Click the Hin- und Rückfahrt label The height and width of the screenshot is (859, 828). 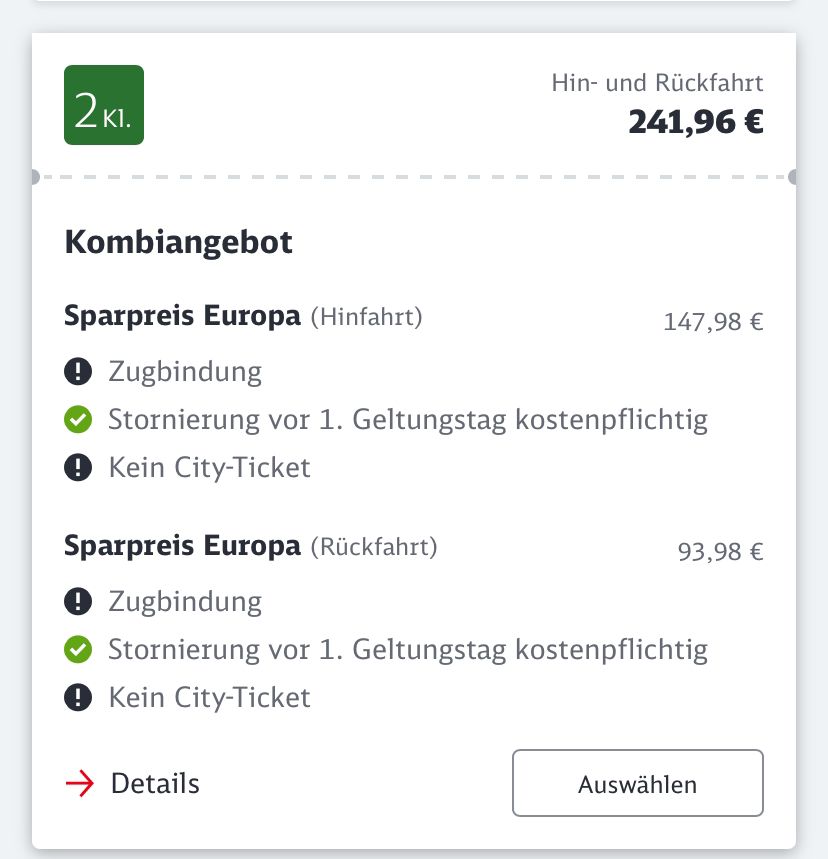(x=657, y=83)
